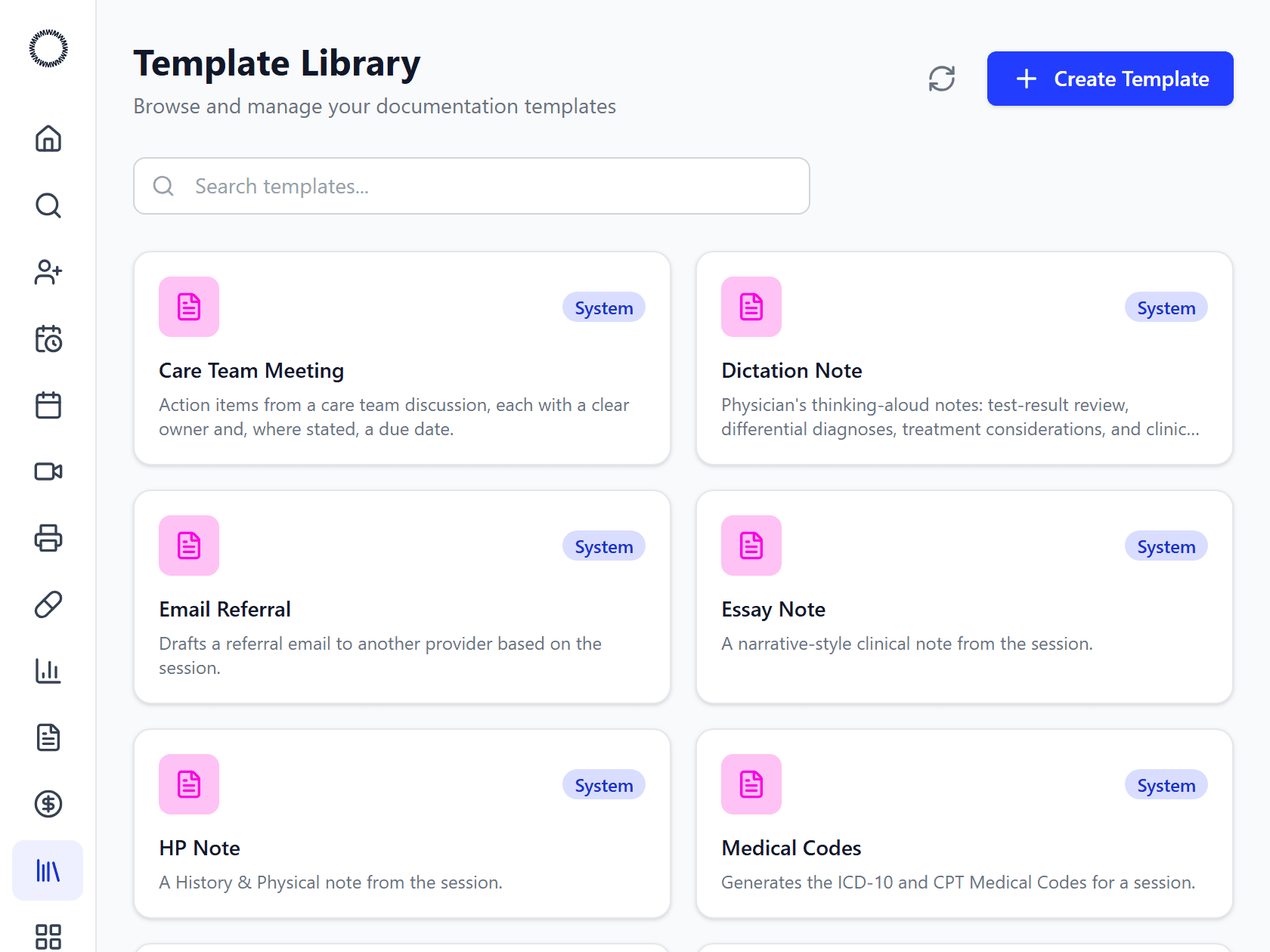Click the Template Library page heading
1270x952 pixels.
pos(277,63)
